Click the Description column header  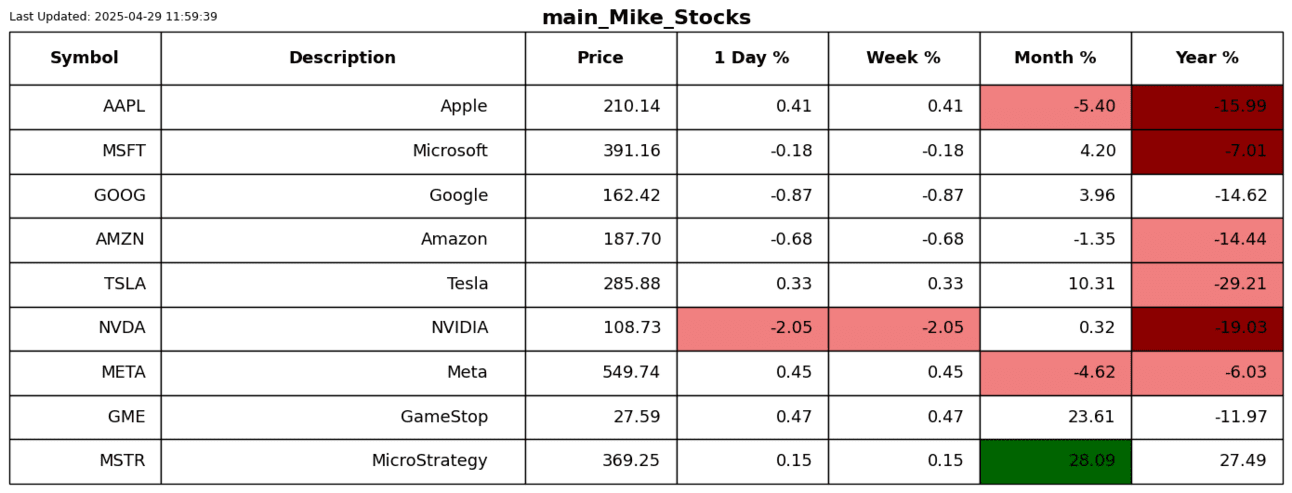click(x=342, y=58)
